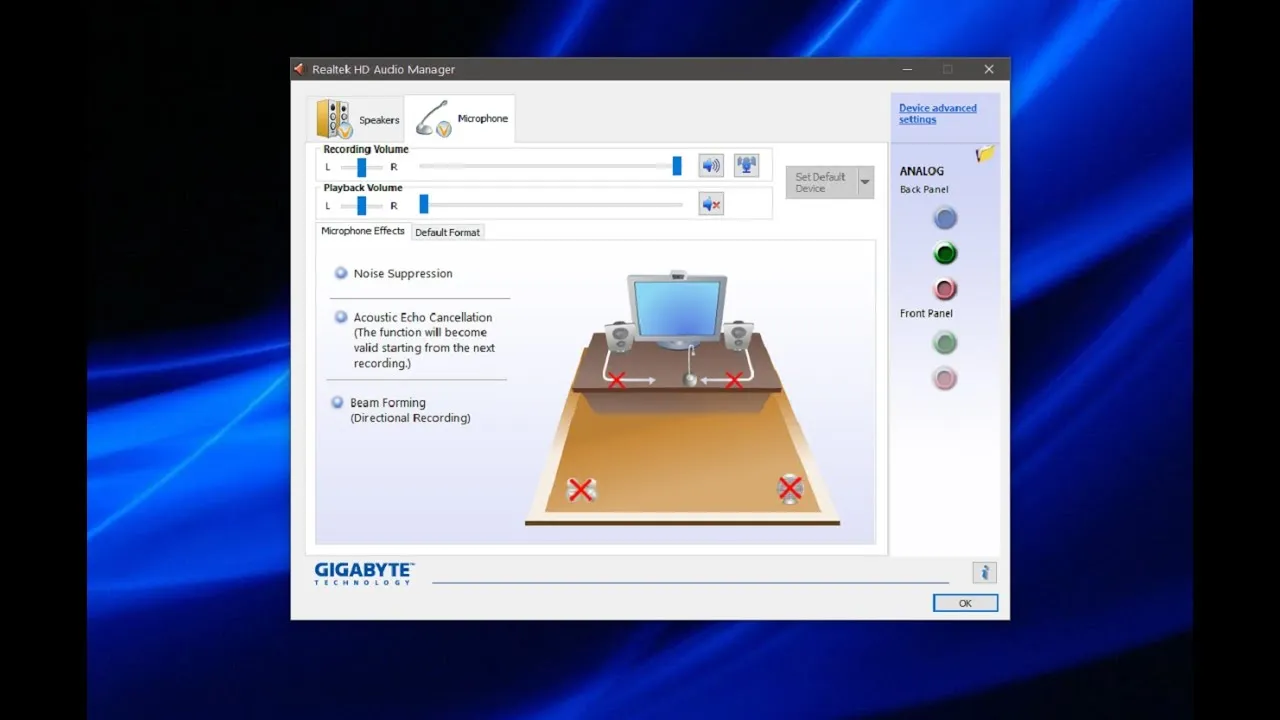
Task: Click the Set Default Device button
Action: pos(821,182)
